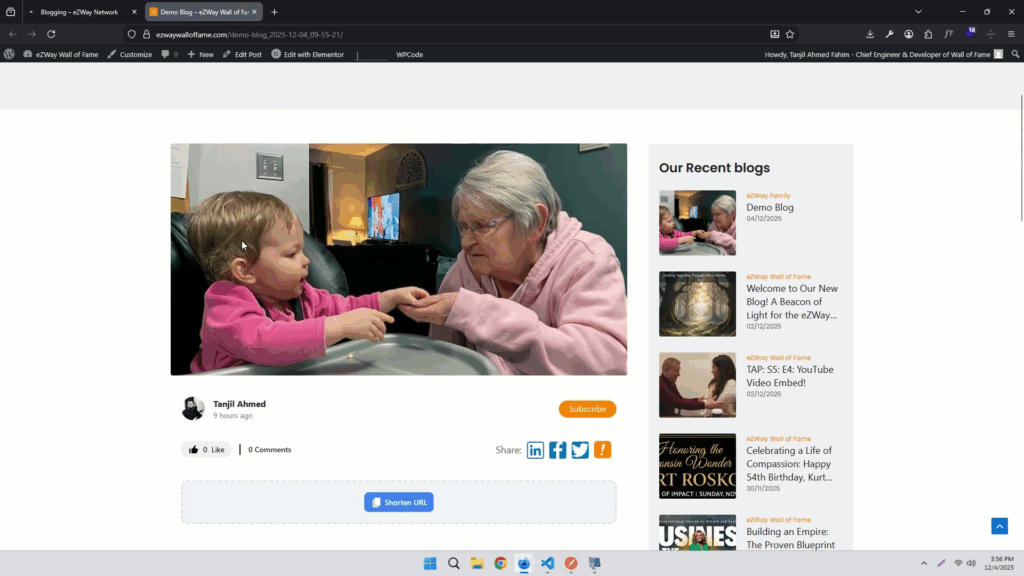Open the Firefox downloads panel
1024x576 pixels.
point(870,34)
